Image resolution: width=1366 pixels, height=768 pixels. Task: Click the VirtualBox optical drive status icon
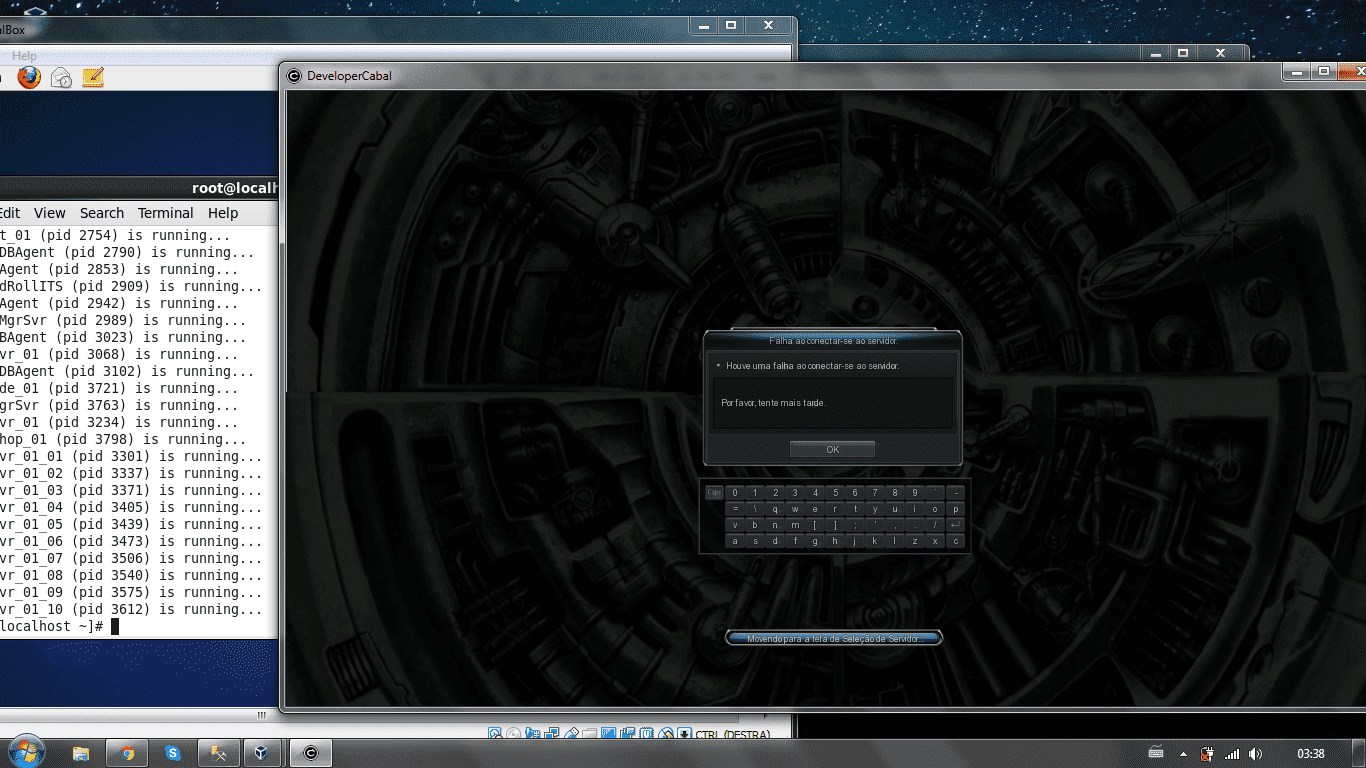[513, 734]
